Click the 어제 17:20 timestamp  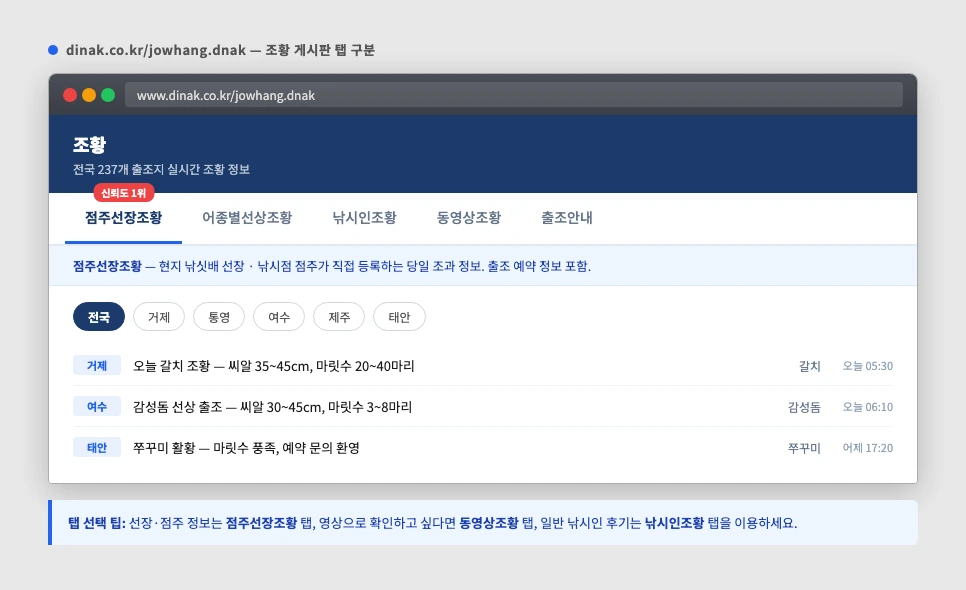tap(867, 448)
